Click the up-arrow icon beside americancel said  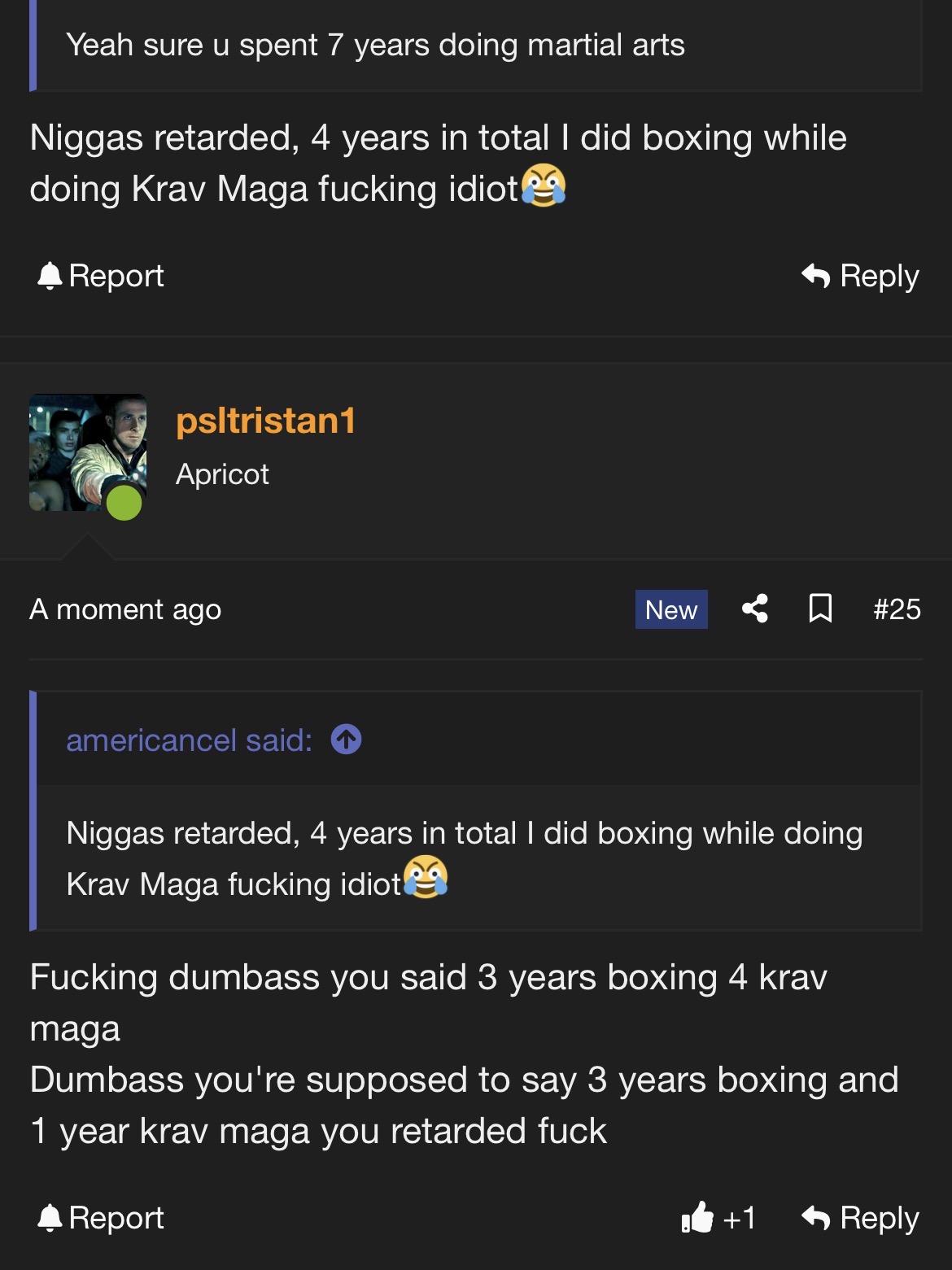pos(346,740)
